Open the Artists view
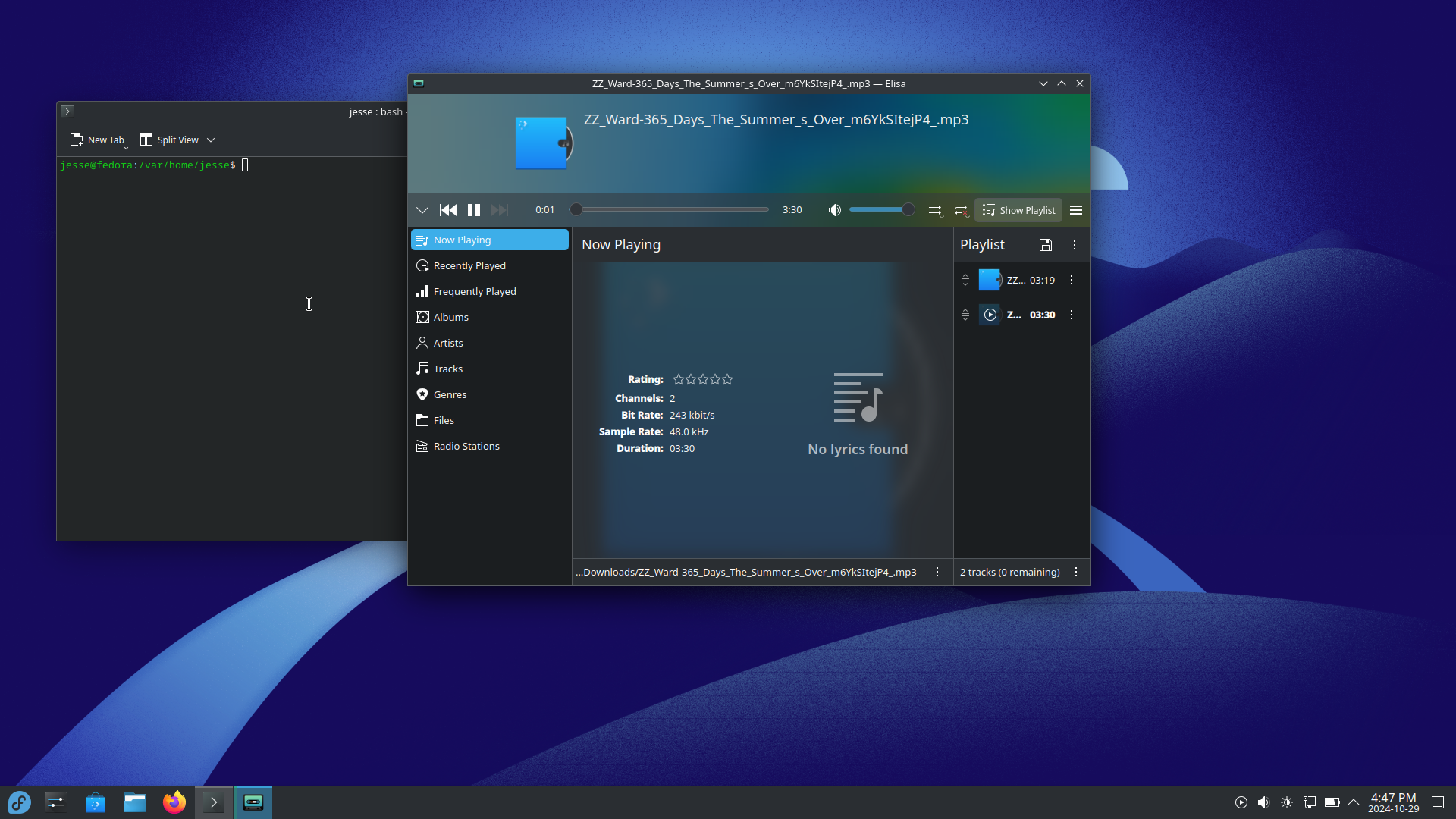 coord(490,343)
